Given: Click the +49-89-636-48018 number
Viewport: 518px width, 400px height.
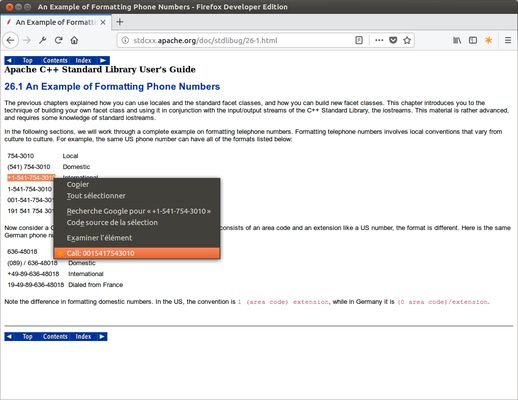Looking at the screenshot, I should 33,274.
